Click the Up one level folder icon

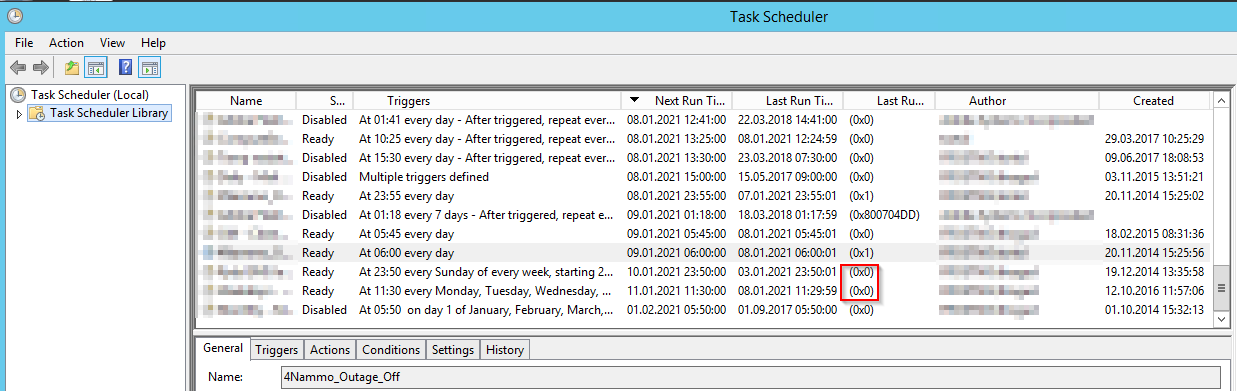(71, 68)
